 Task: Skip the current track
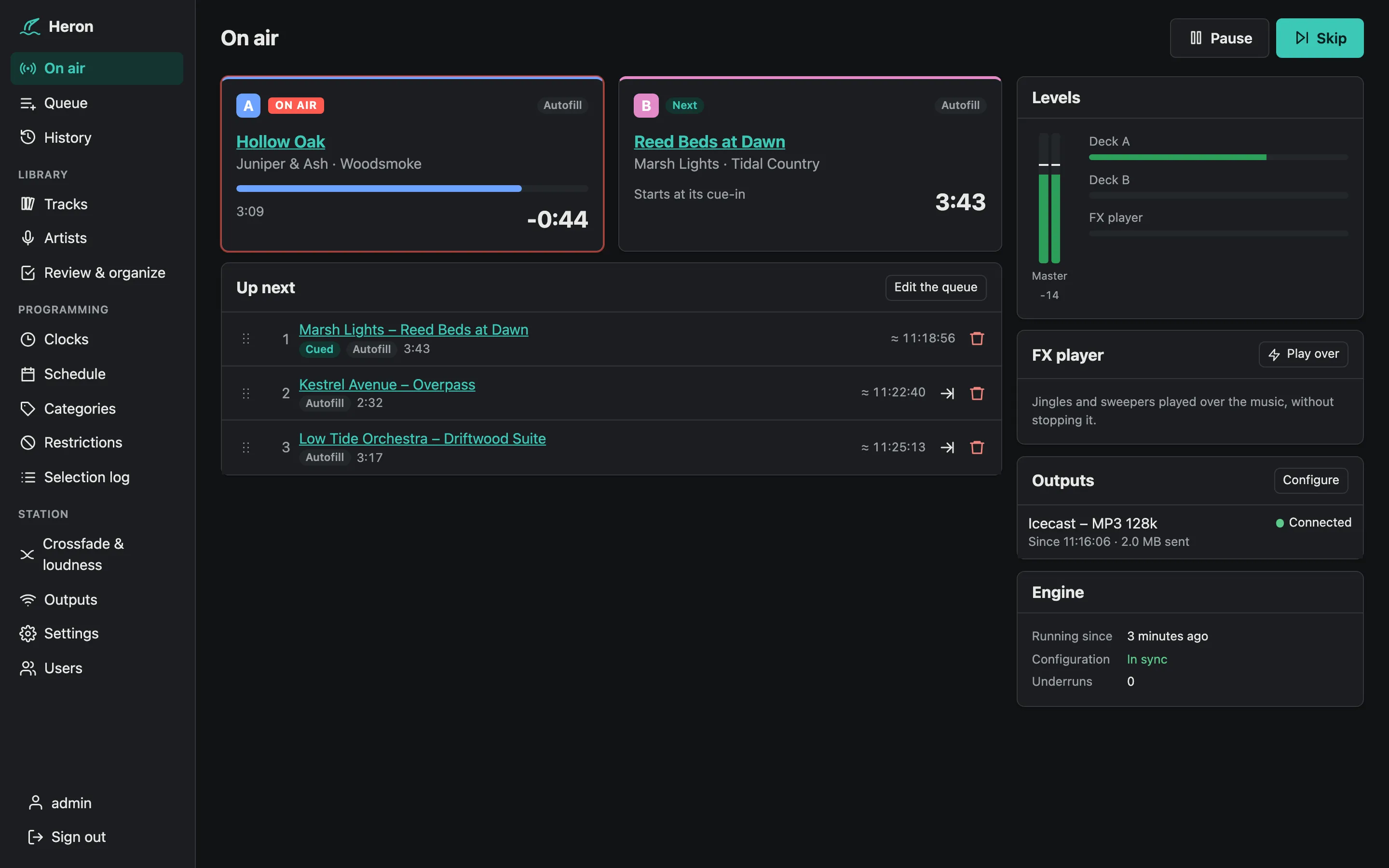tap(1320, 38)
